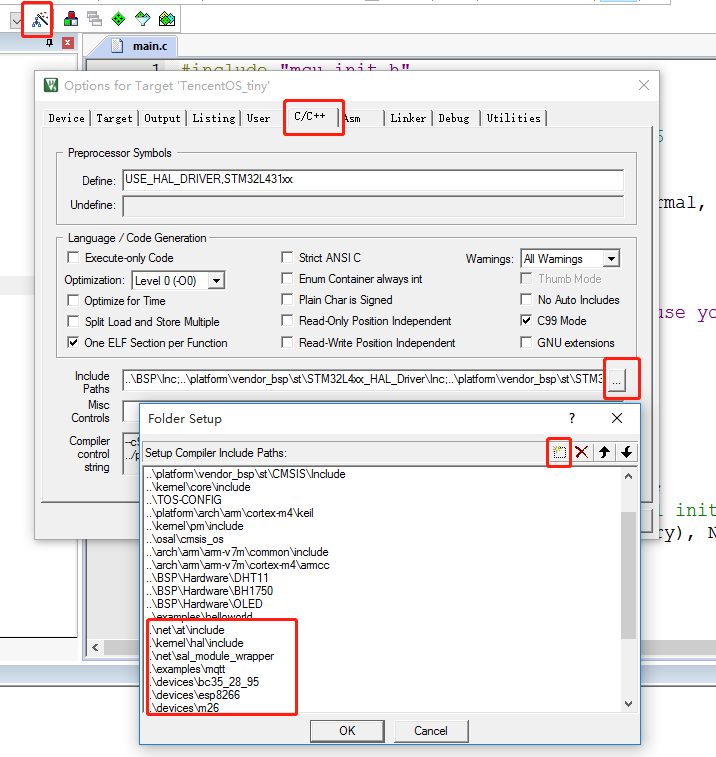Open the Optimization level dropdown

216,280
